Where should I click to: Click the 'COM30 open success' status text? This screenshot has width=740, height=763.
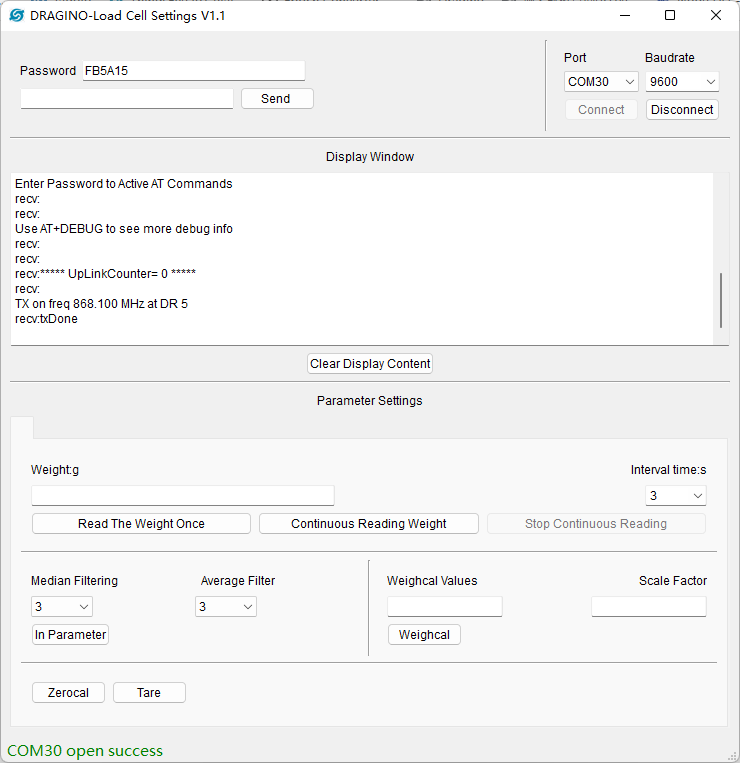point(85,751)
